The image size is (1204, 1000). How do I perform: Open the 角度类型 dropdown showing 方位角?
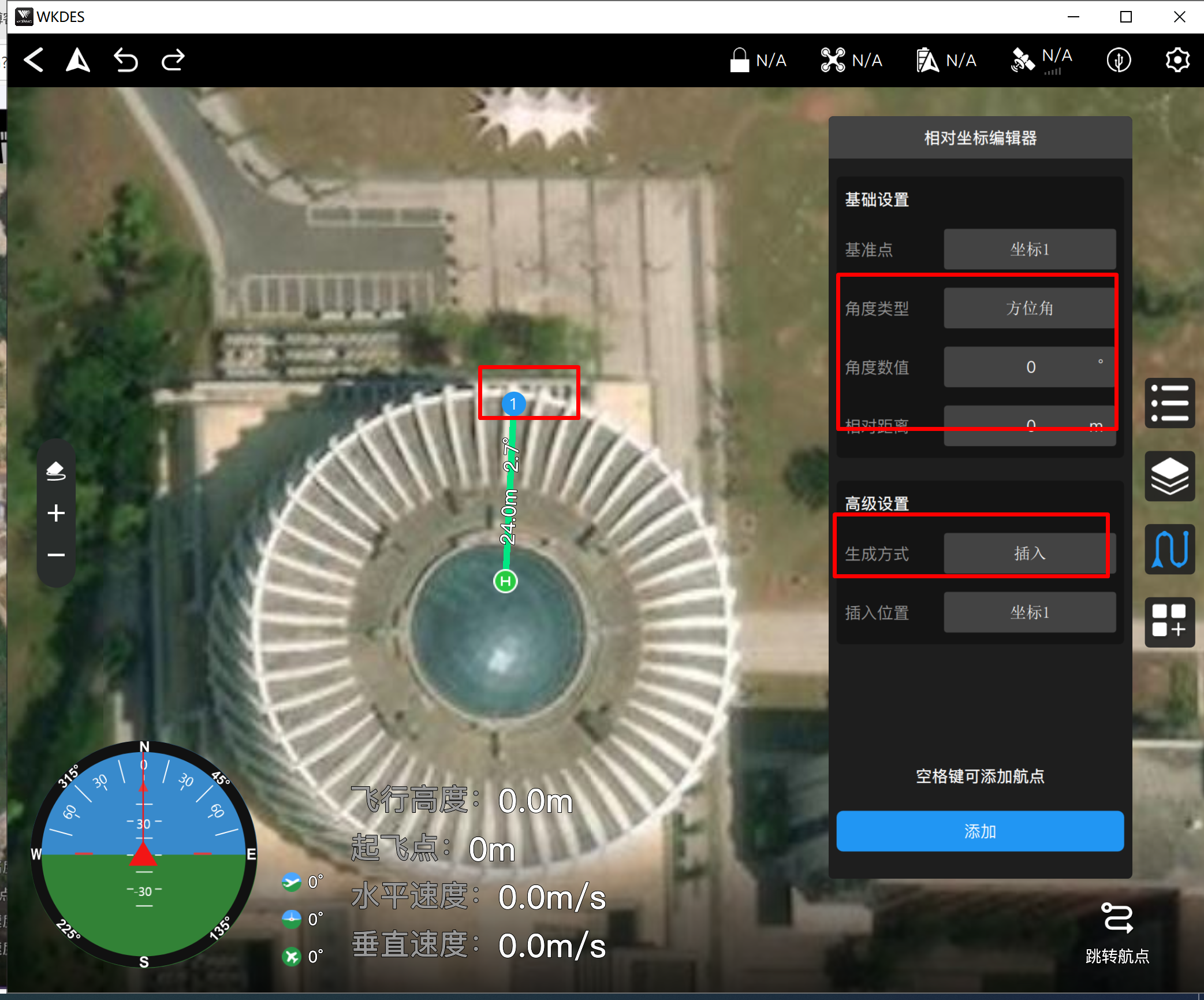coord(1029,308)
